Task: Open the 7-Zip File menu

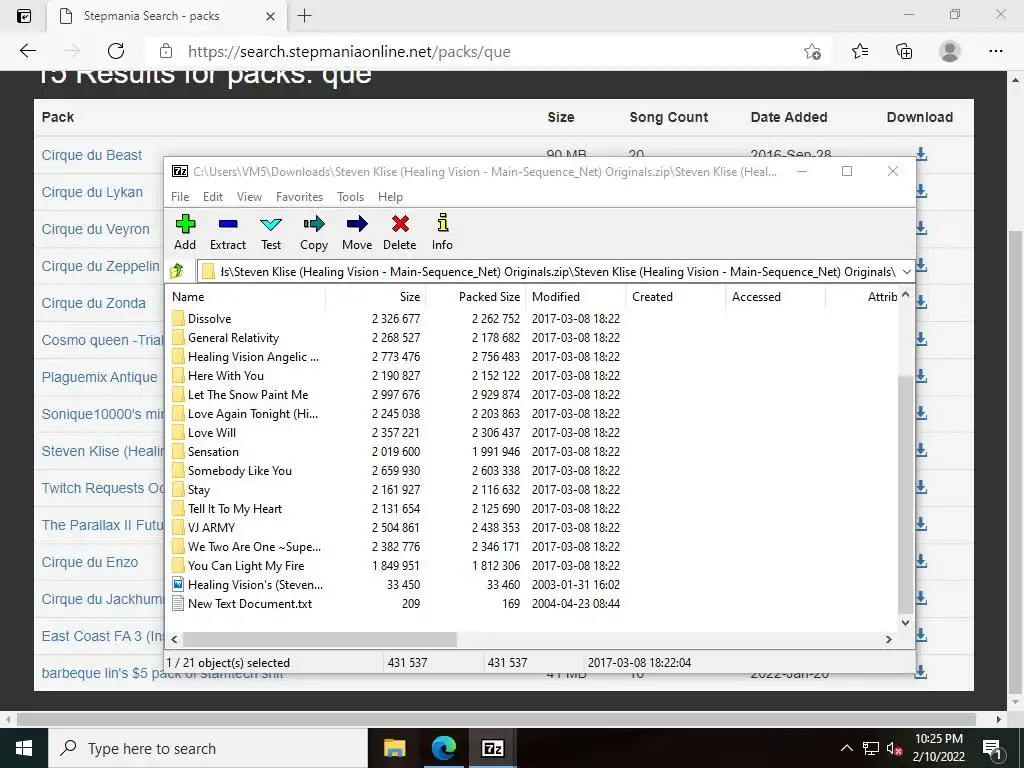Action: pos(180,197)
